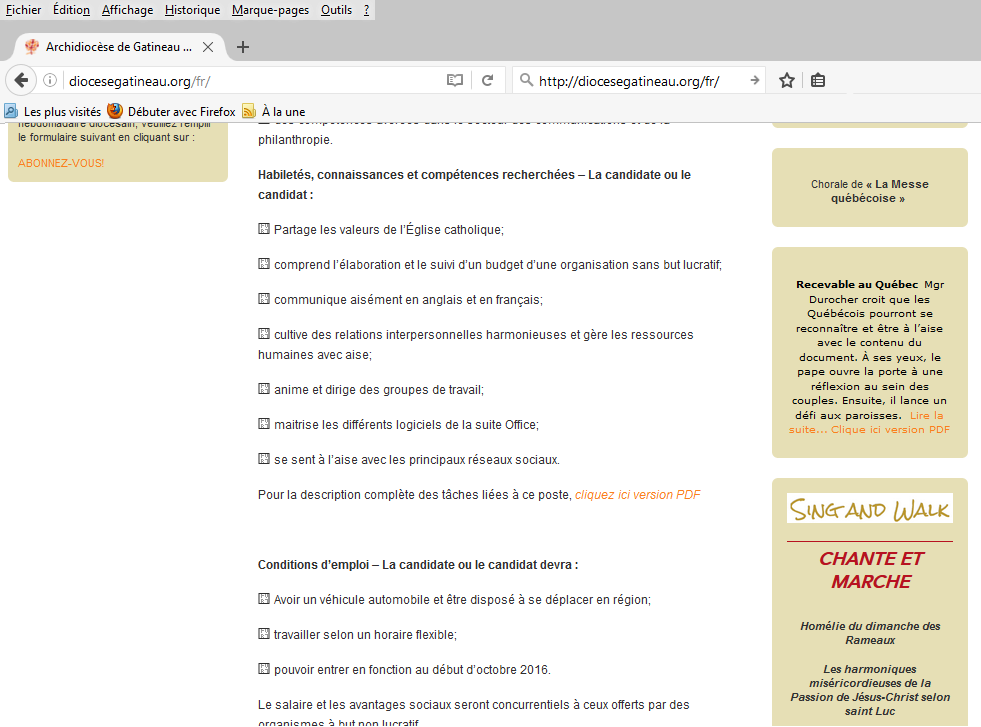The height and width of the screenshot is (727, 981).
Task: Click the search box with diocesegatineau URL
Action: click(x=639, y=81)
